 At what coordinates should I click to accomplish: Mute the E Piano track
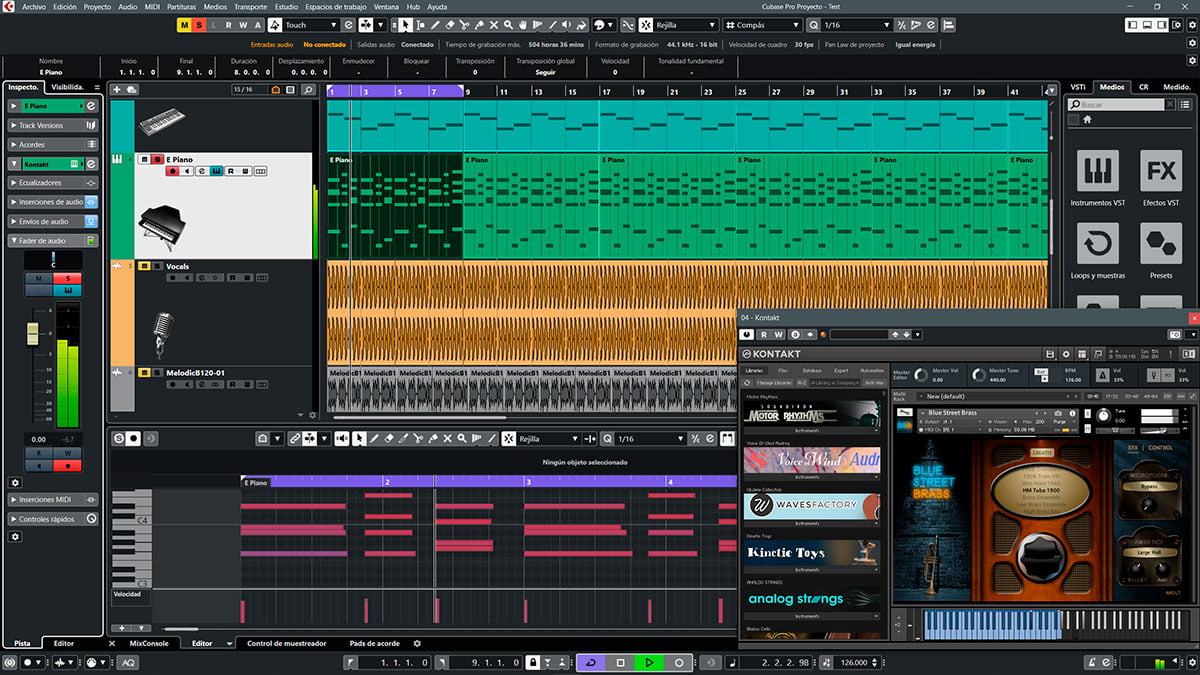[145, 159]
